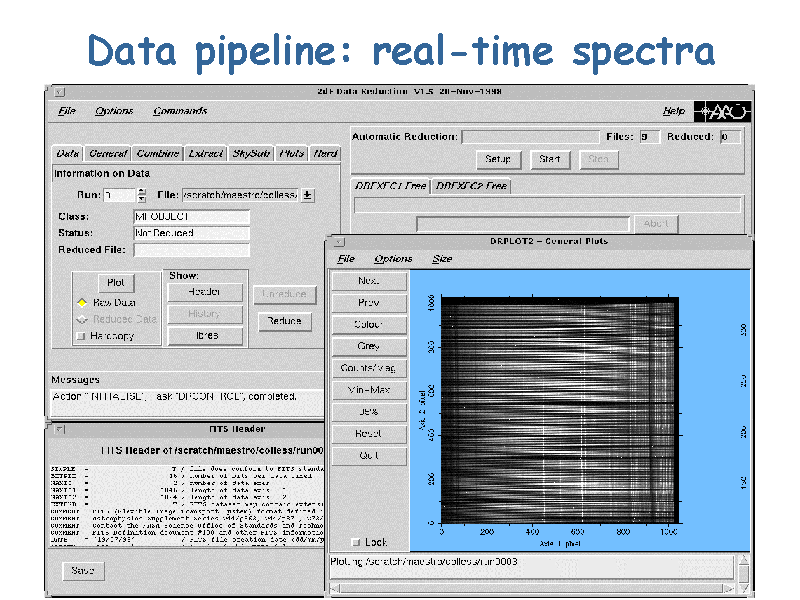Open the Size menu in DRPLOT2 window
Image resolution: width=800 pixels, height=600 pixels.
[442, 259]
